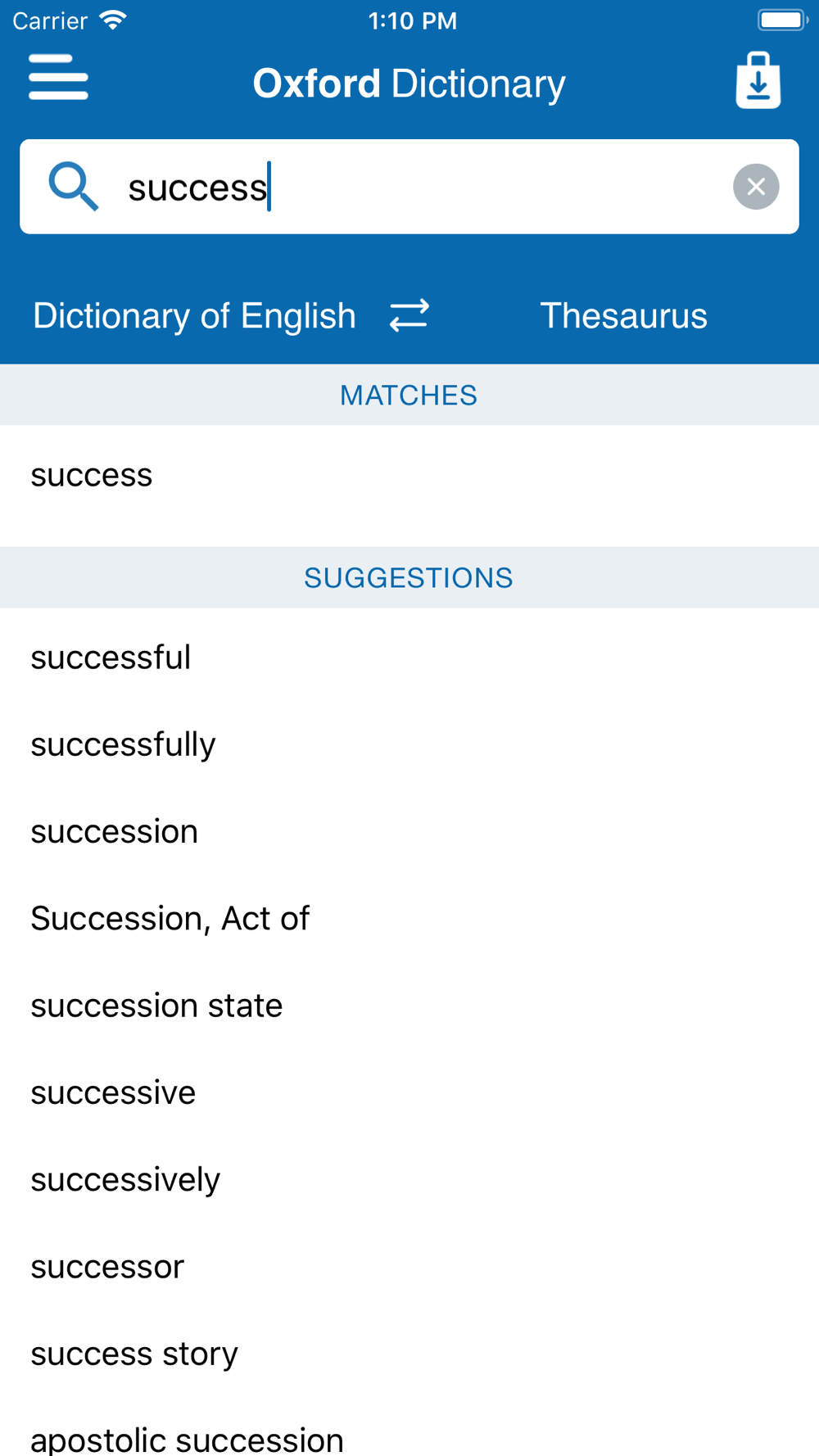Screen dimensions: 819x1456
Task: Open the download store bag icon
Action: click(x=758, y=80)
